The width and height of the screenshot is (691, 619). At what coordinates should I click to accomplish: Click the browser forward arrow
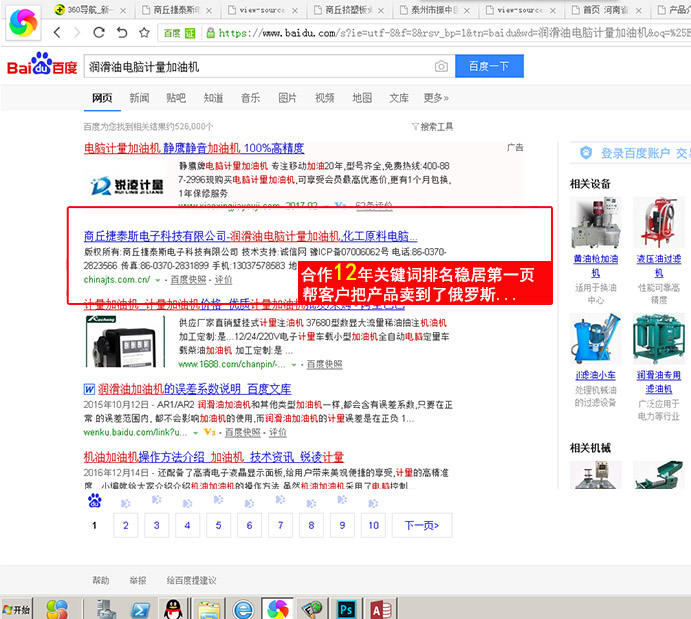(x=77, y=32)
